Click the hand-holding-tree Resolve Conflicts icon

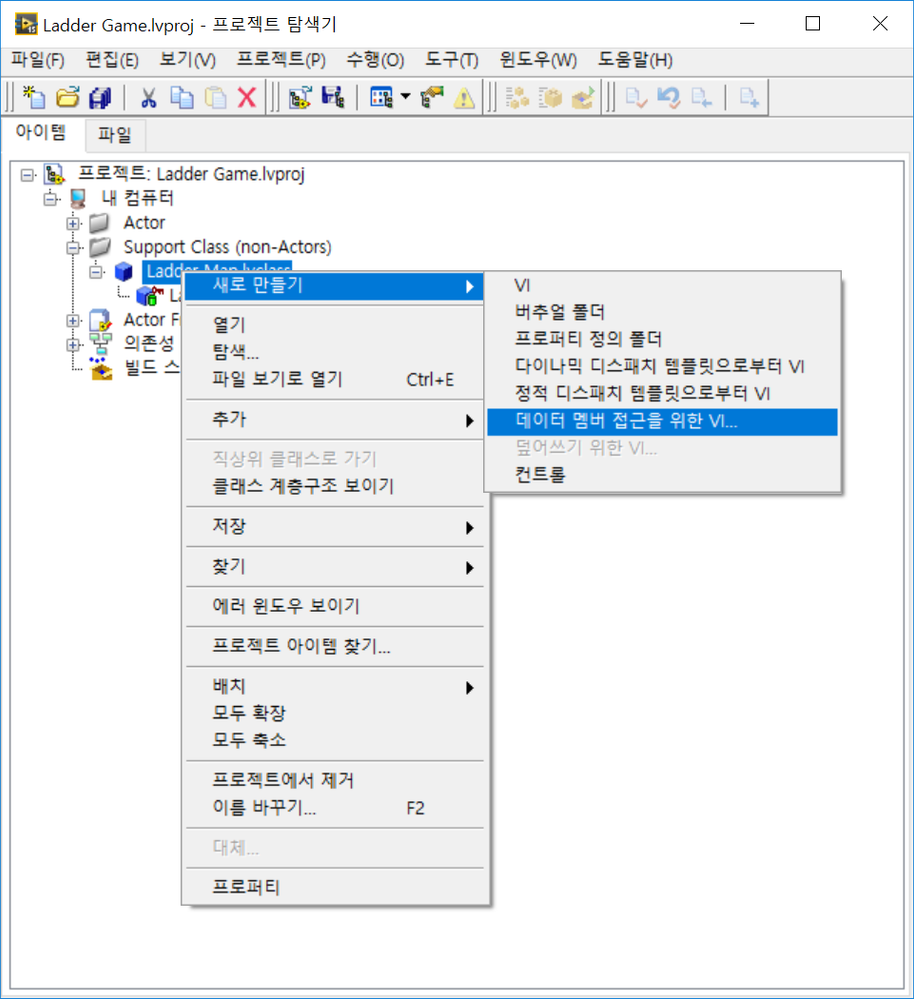pos(432,97)
